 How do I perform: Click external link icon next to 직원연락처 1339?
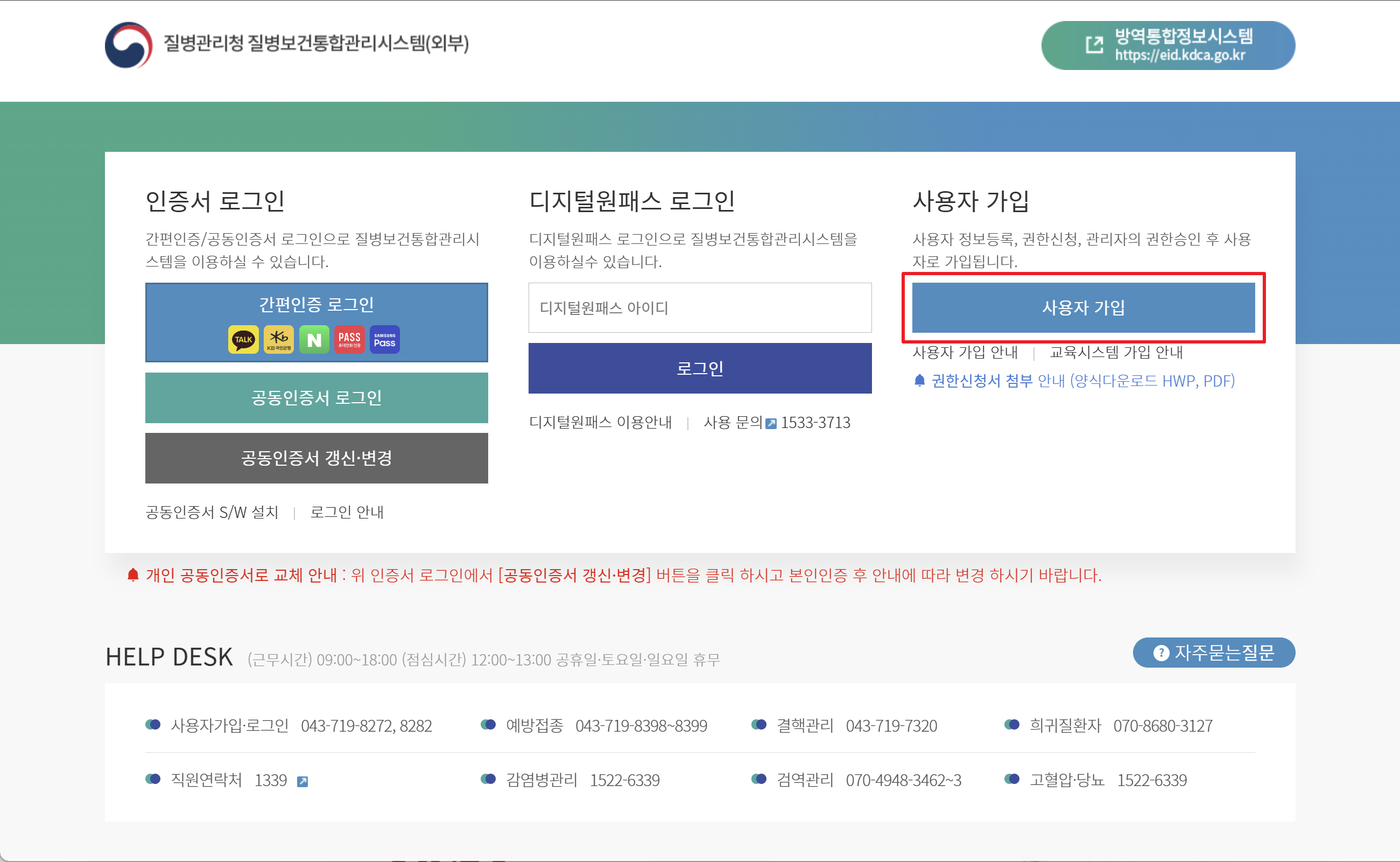[302, 782]
